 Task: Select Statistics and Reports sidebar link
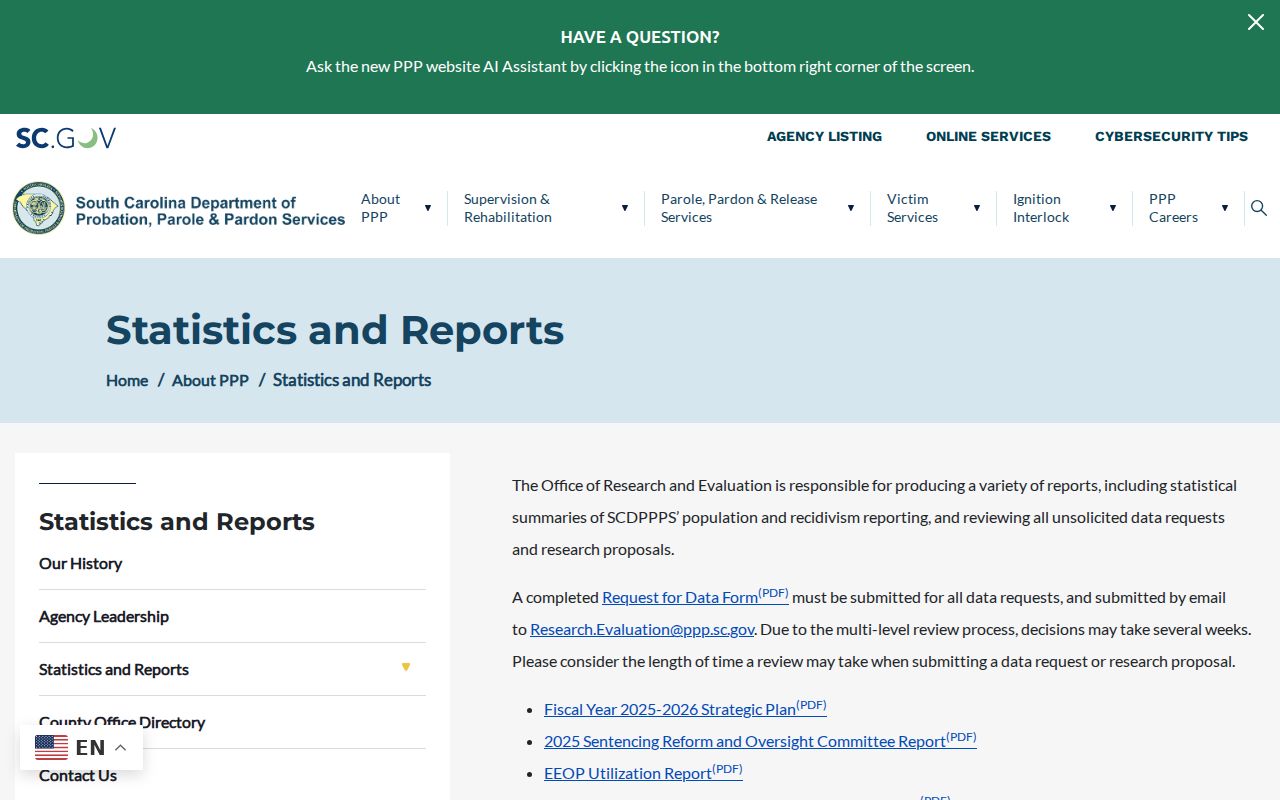tap(114, 670)
